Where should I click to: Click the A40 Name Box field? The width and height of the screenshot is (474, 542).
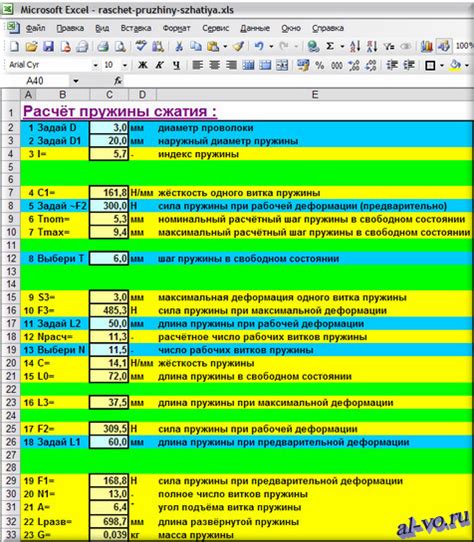[36, 82]
